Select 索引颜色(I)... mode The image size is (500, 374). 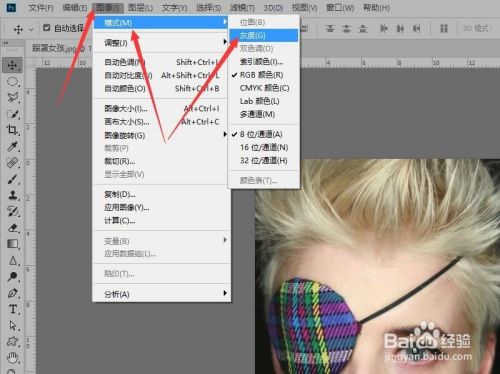[x=264, y=62]
